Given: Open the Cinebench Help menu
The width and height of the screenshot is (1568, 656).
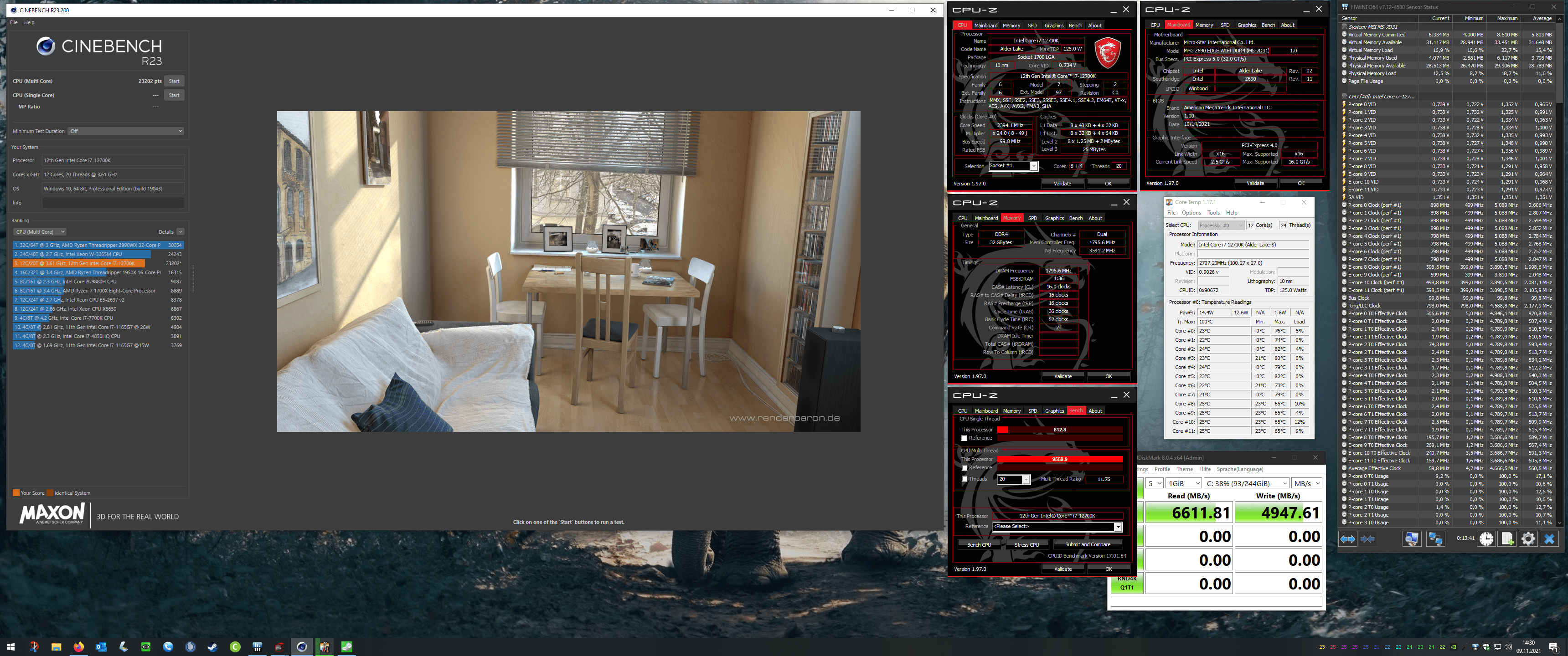Looking at the screenshot, I should (x=29, y=22).
